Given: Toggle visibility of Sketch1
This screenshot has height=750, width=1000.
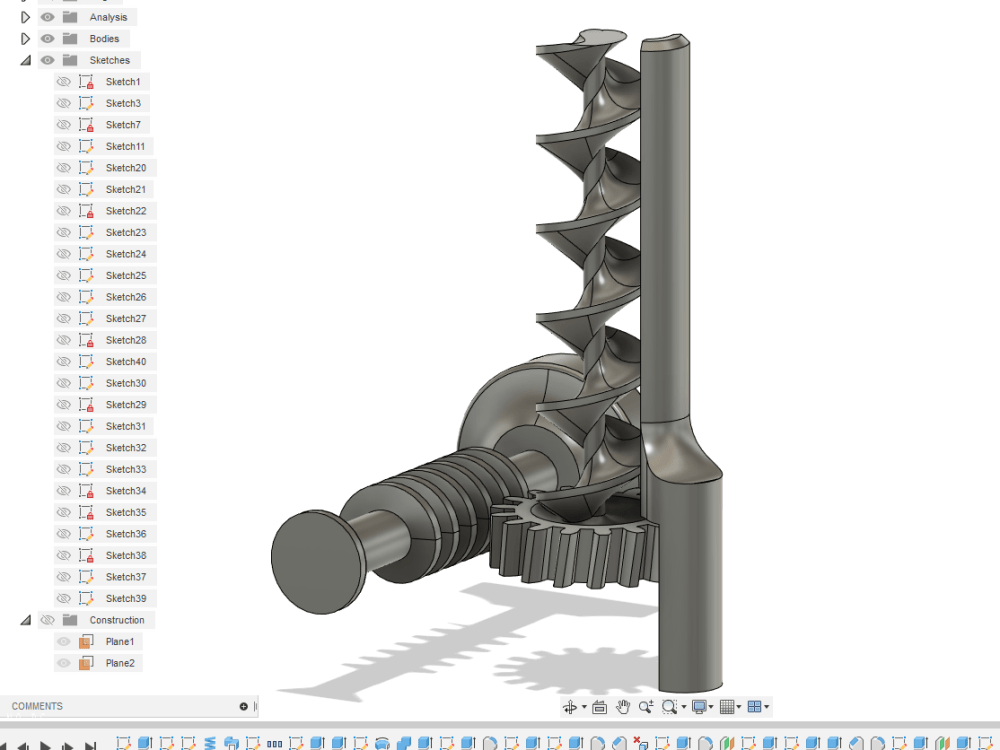Looking at the screenshot, I should 62,81.
